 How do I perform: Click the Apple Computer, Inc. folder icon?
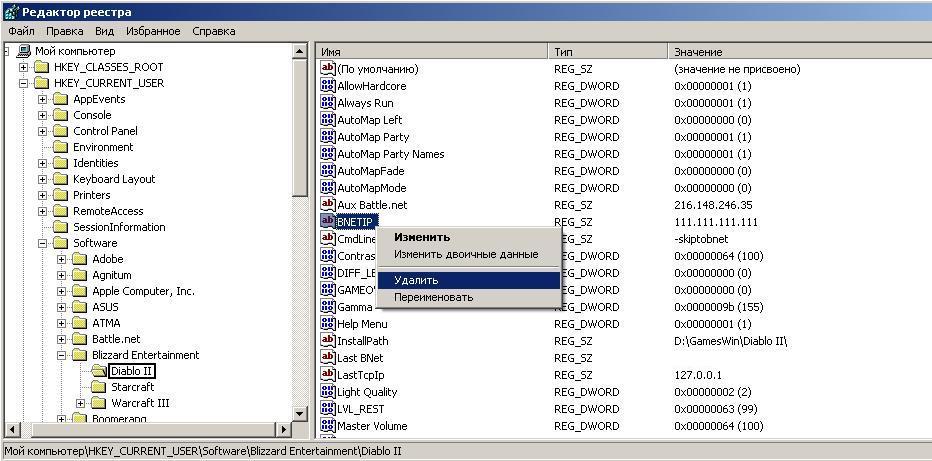[79, 291]
